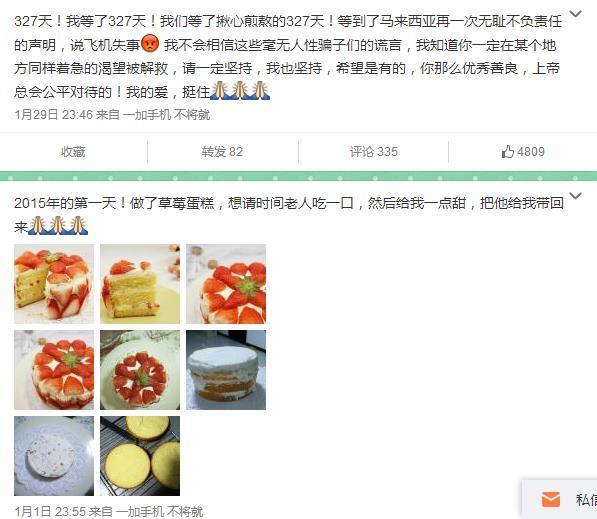Open the cake slice on plate thumbnail
Viewport: 597px width, 519px height.
point(140,284)
